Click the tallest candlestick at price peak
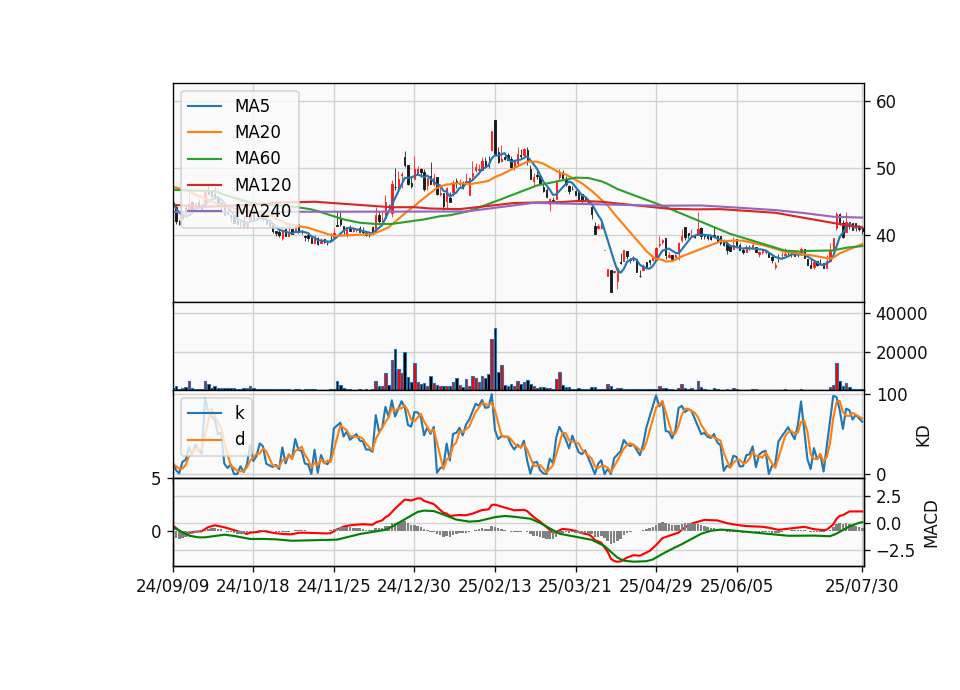 [495, 137]
